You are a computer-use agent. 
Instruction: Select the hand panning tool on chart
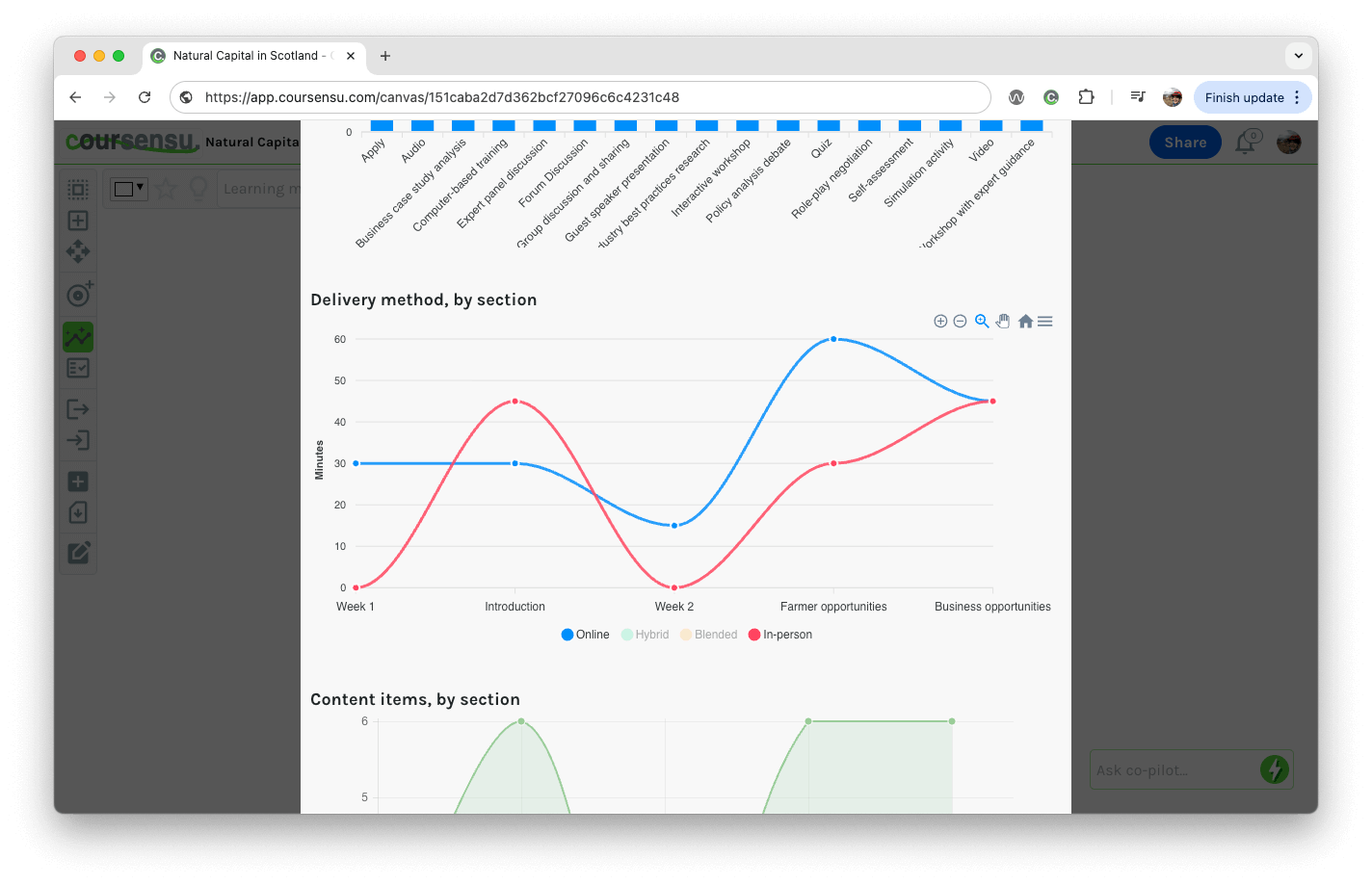pos(1003,322)
